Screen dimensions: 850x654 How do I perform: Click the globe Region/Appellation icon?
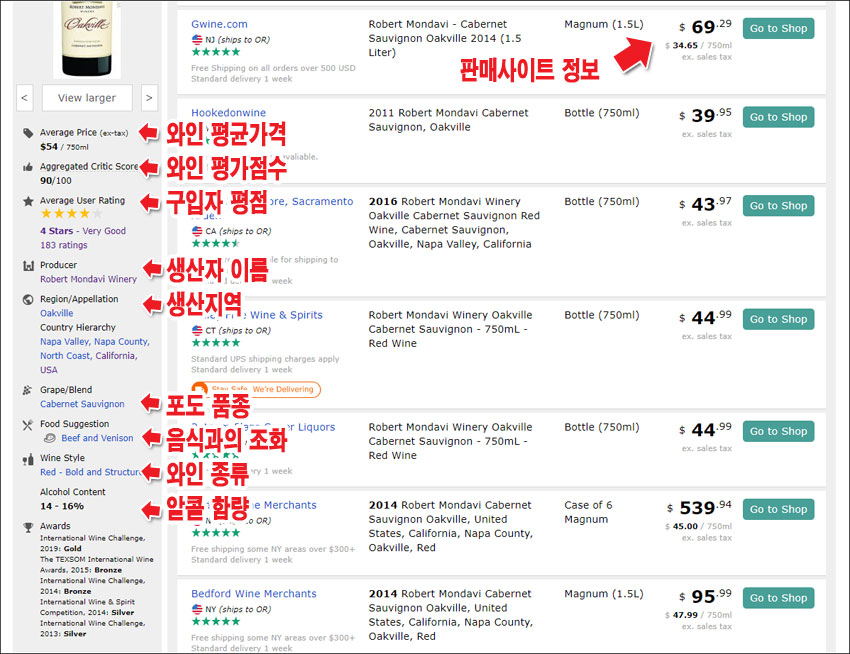click(x=28, y=299)
